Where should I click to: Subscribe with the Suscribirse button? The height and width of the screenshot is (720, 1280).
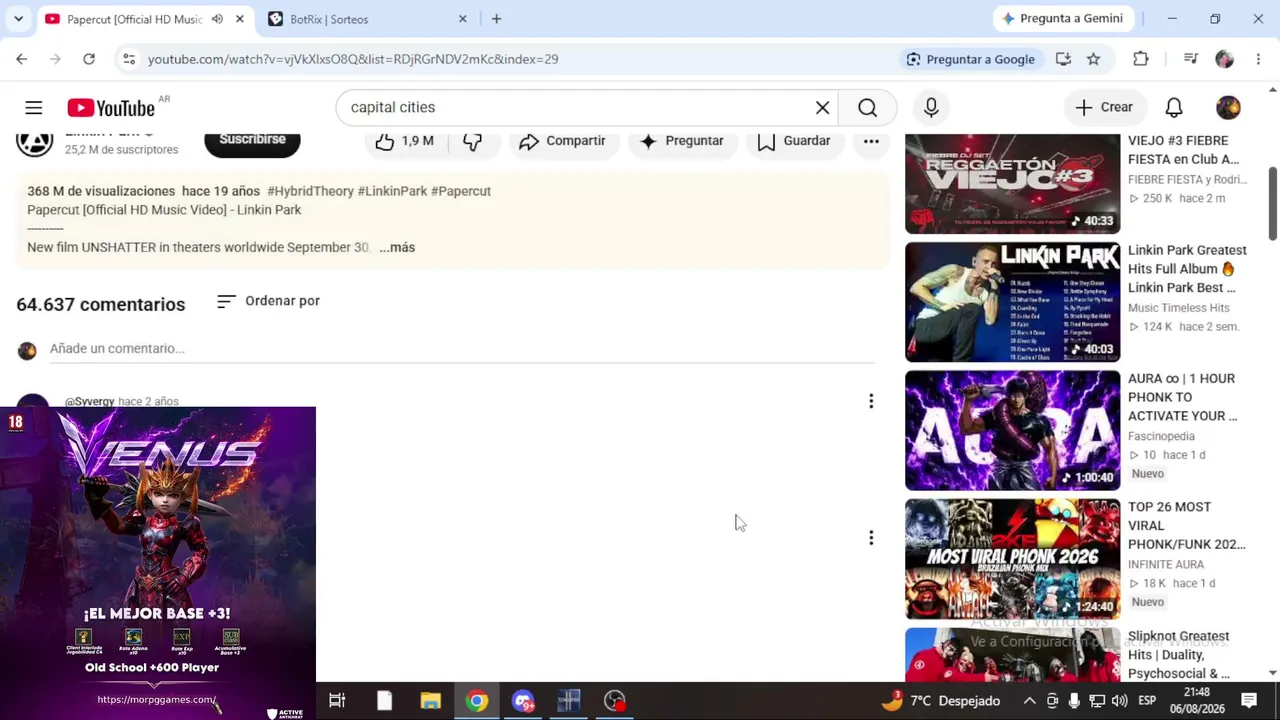click(x=252, y=141)
